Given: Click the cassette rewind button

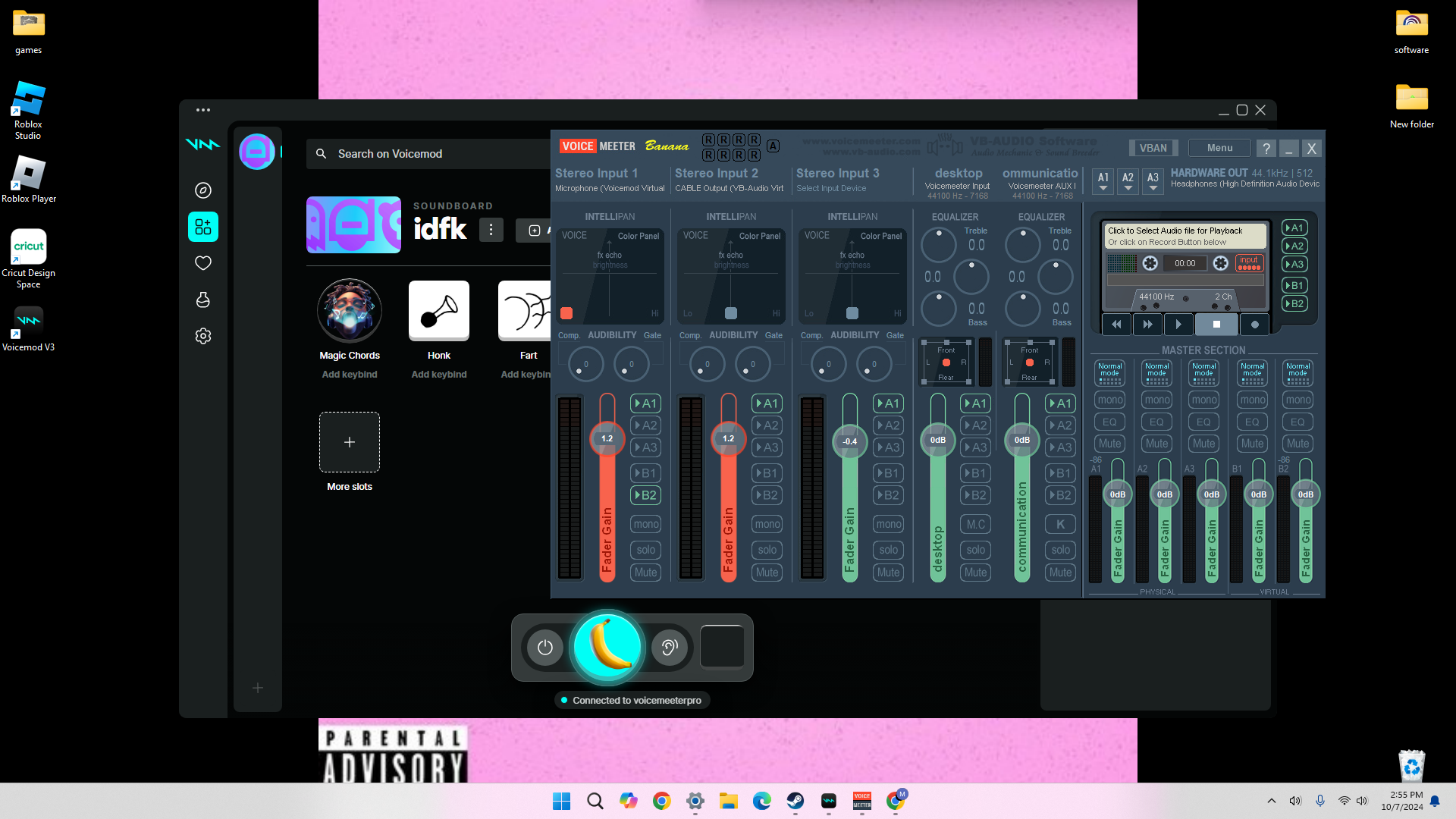Looking at the screenshot, I should point(1116,325).
